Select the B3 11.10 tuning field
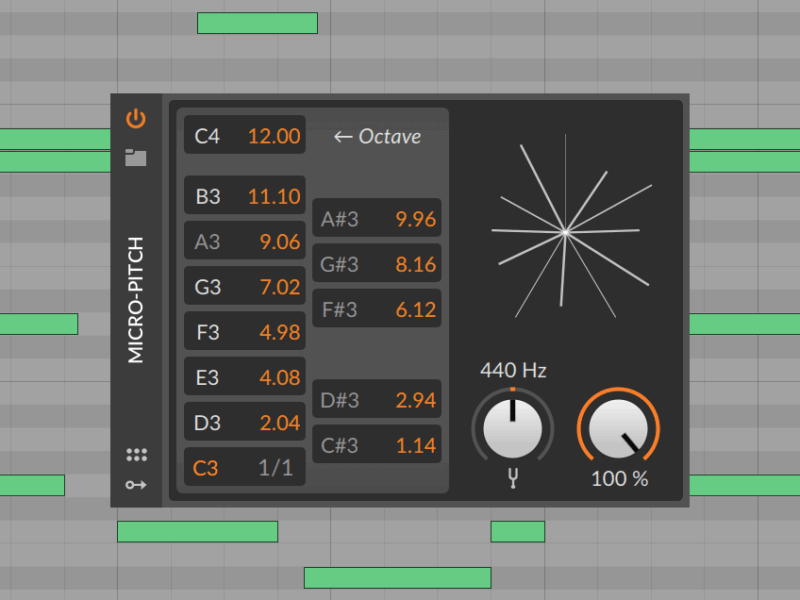 coord(245,196)
